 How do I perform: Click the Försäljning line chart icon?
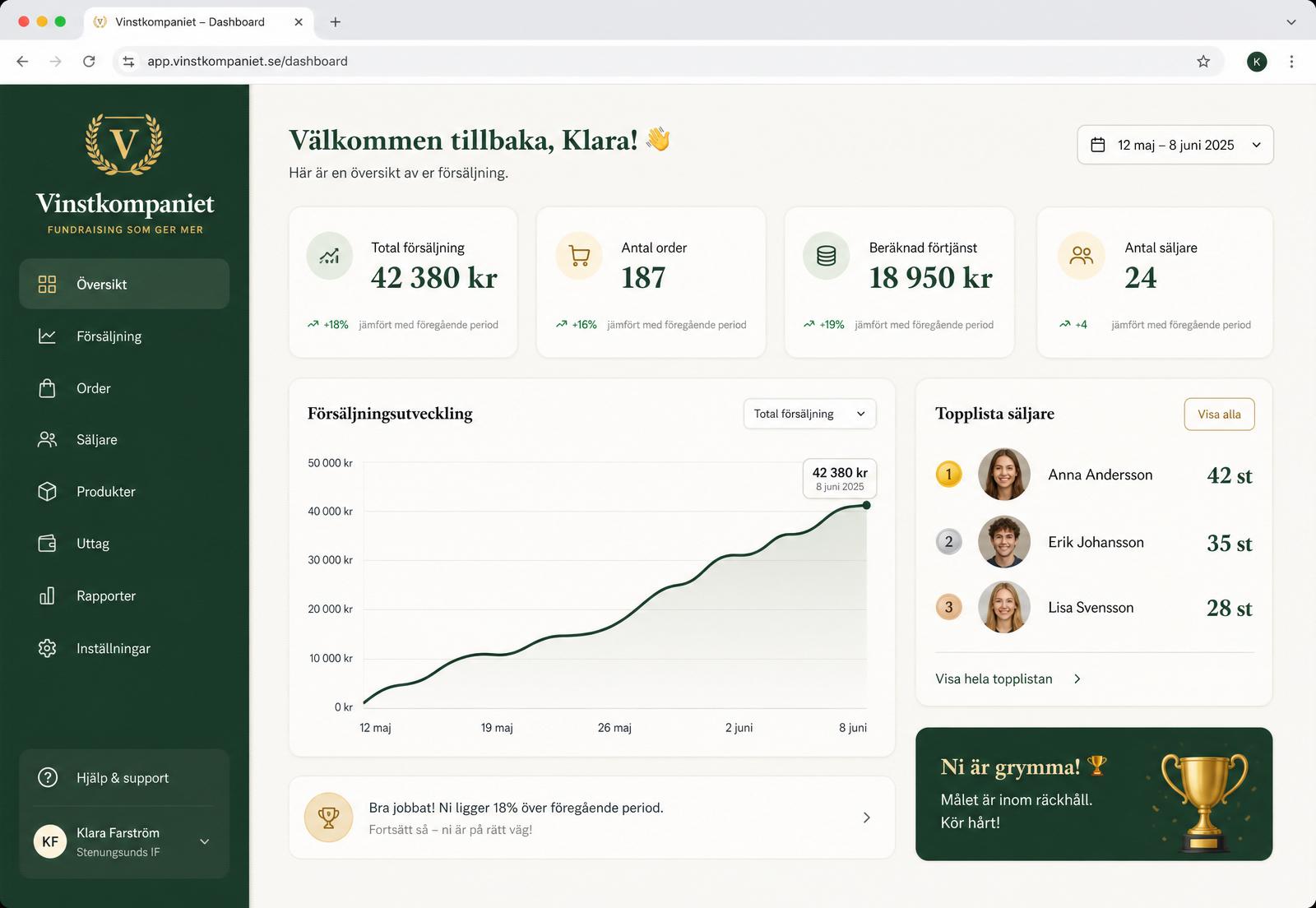pos(47,336)
